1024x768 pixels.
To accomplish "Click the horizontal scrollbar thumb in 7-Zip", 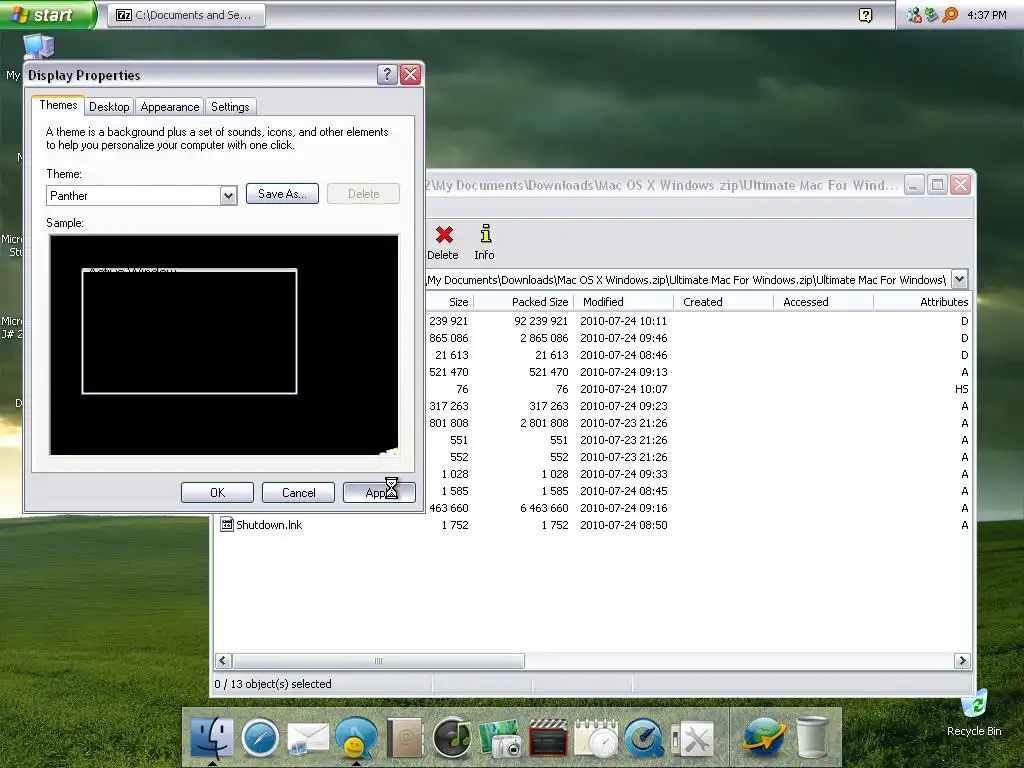I will (x=379, y=661).
